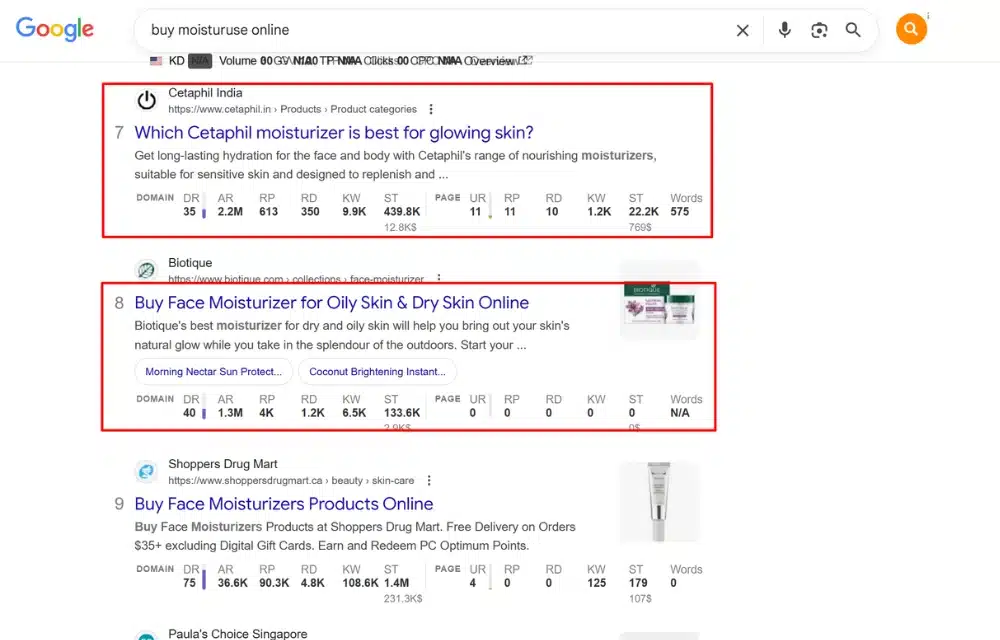Open the Overview link in SEO bar
The image size is (1000, 640).
[x=497, y=61]
